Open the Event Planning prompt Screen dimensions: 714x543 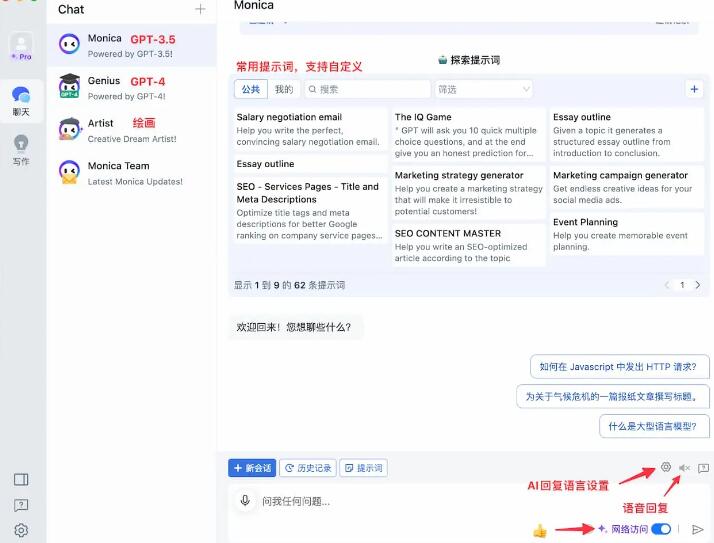(x=627, y=234)
